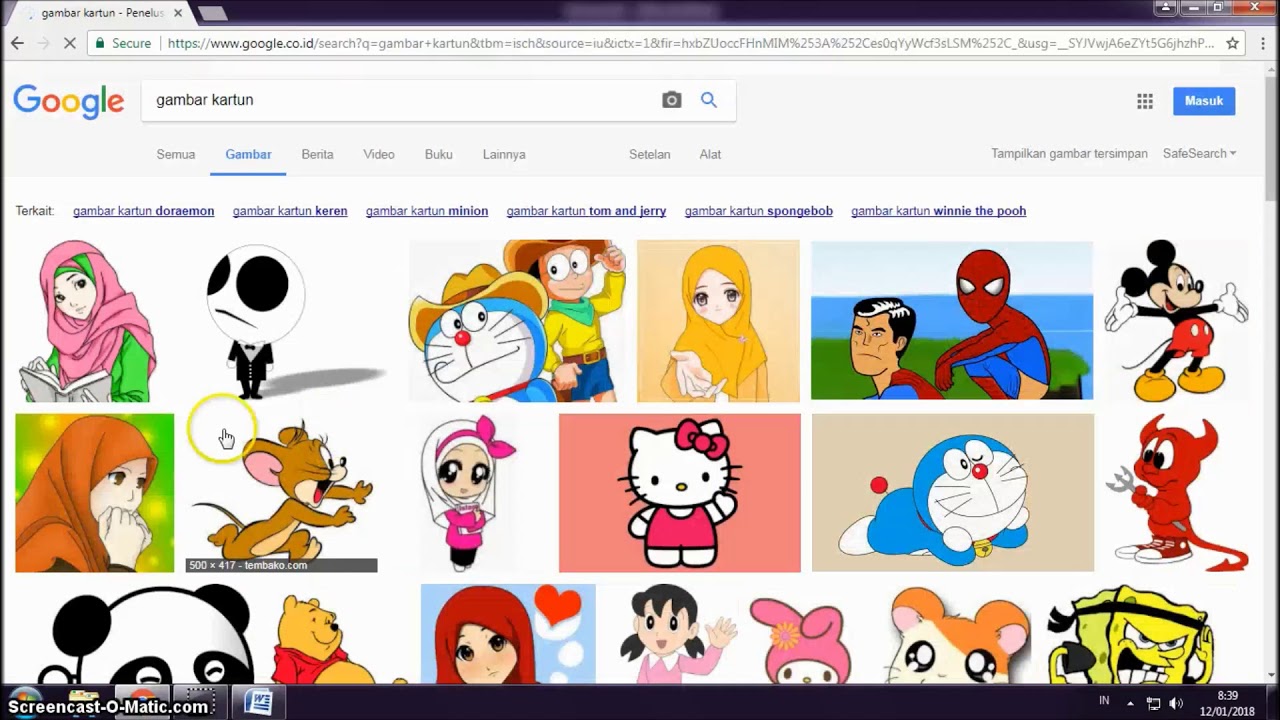The height and width of the screenshot is (720, 1280).
Task: Open a new browser tab
Action: tap(212, 13)
